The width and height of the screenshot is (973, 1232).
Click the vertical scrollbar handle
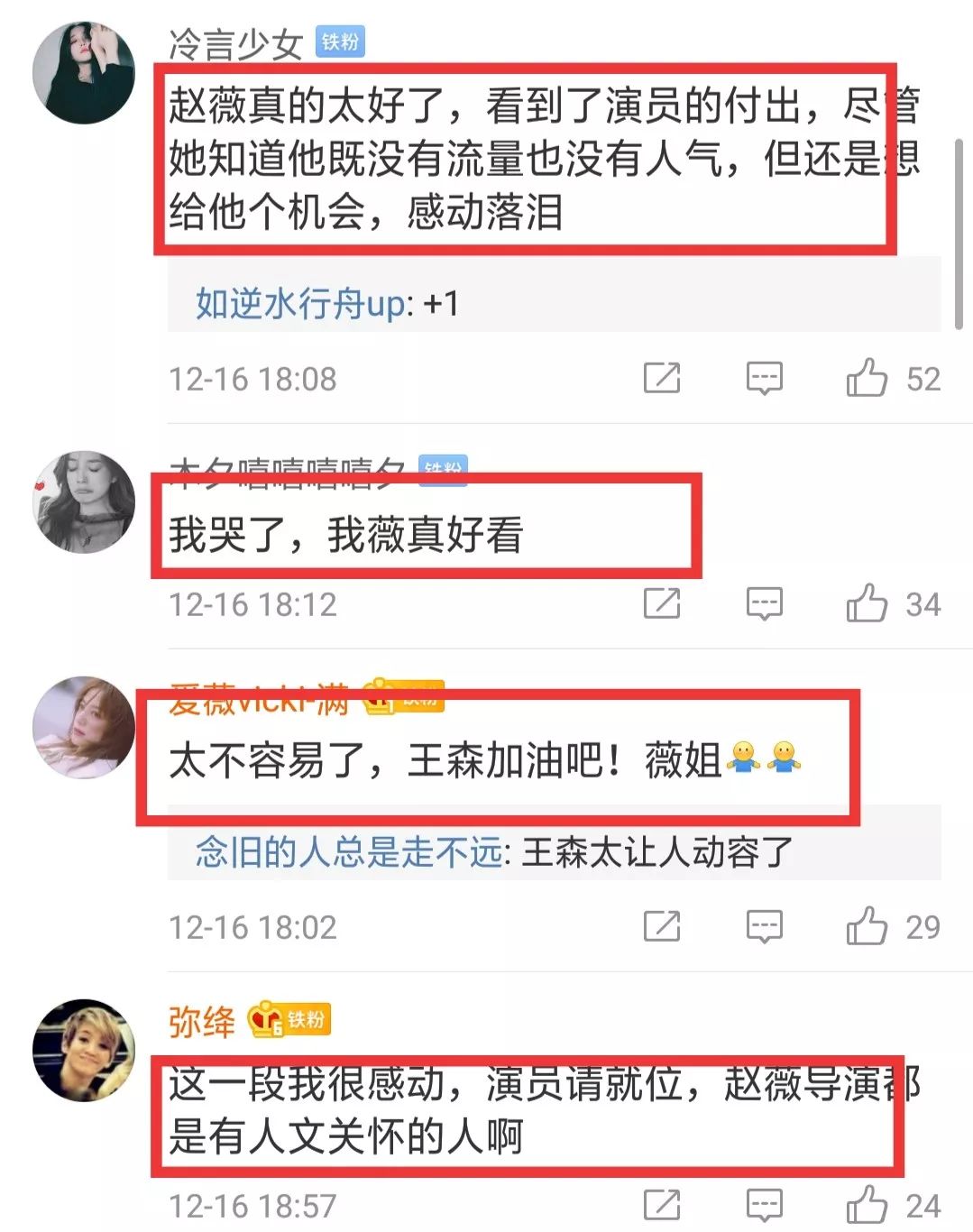click(x=959, y=234)
